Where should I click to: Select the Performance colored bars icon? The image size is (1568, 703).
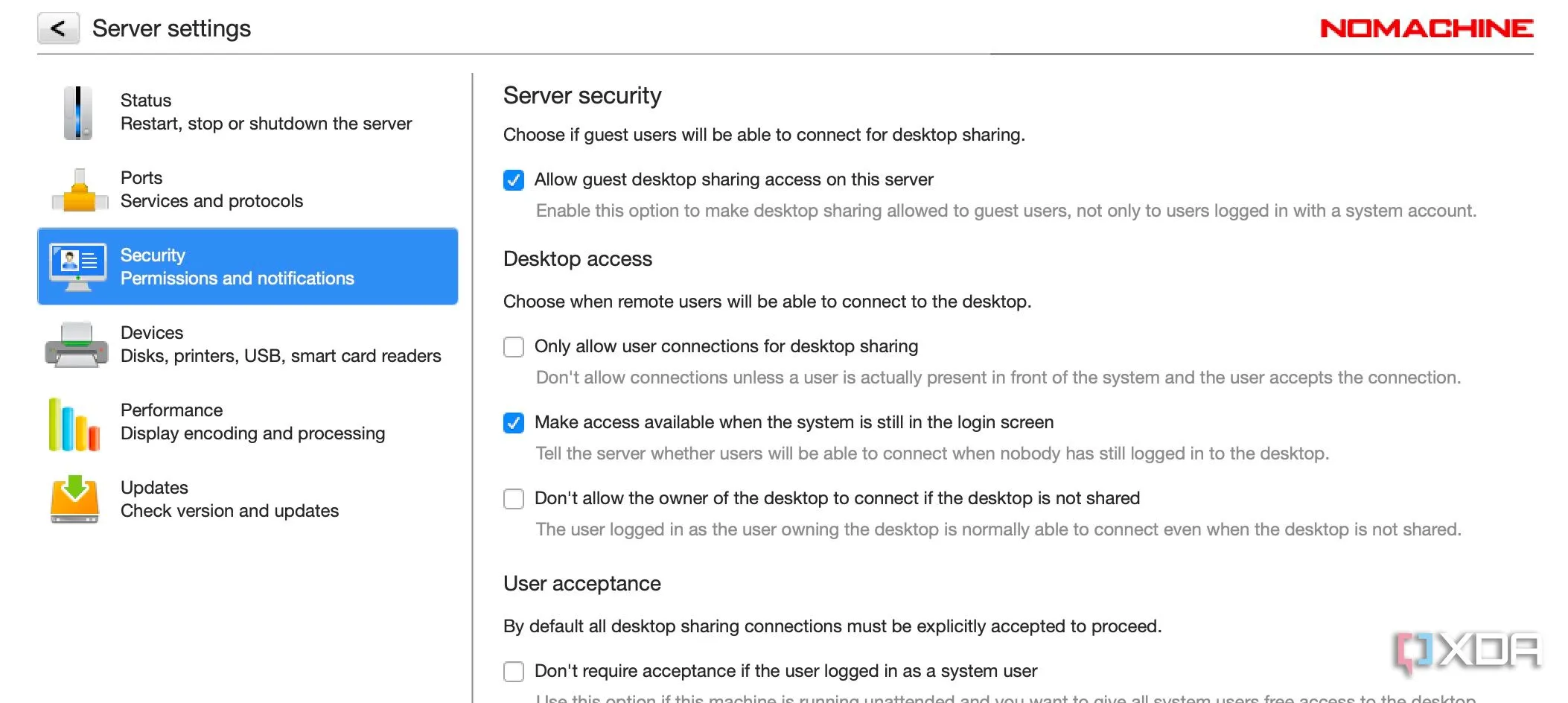click(x=74, y=424)
